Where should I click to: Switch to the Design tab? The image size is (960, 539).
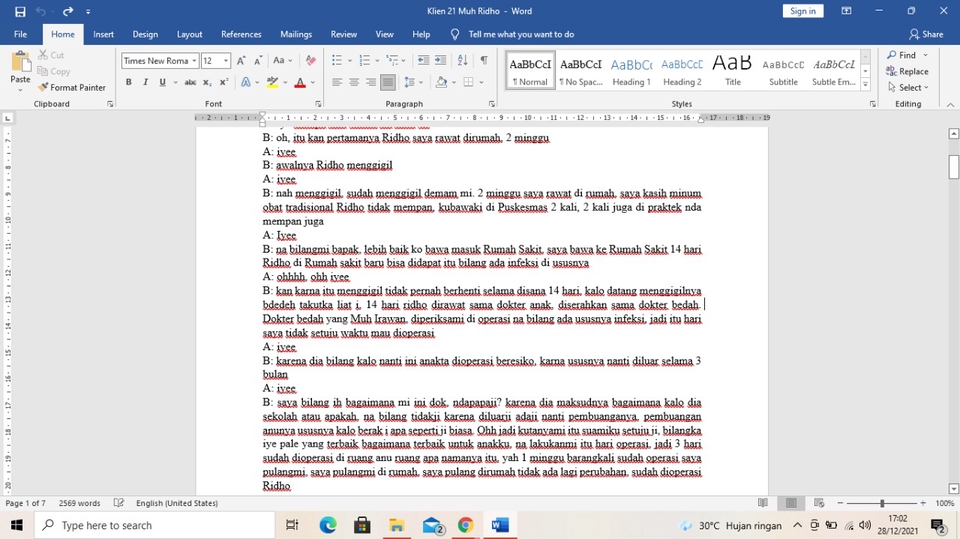pos(145,34)
